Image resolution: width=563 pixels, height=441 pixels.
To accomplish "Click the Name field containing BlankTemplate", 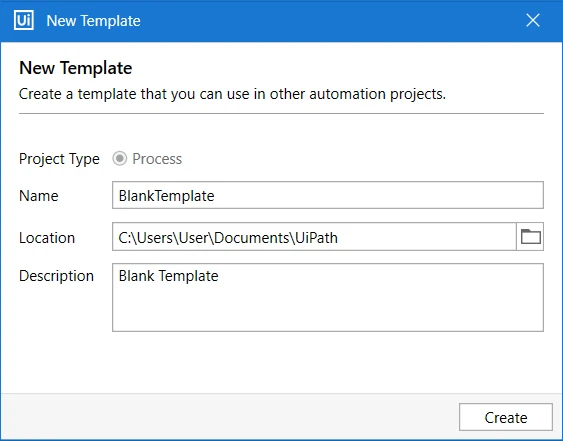I will tap(328, 195).
